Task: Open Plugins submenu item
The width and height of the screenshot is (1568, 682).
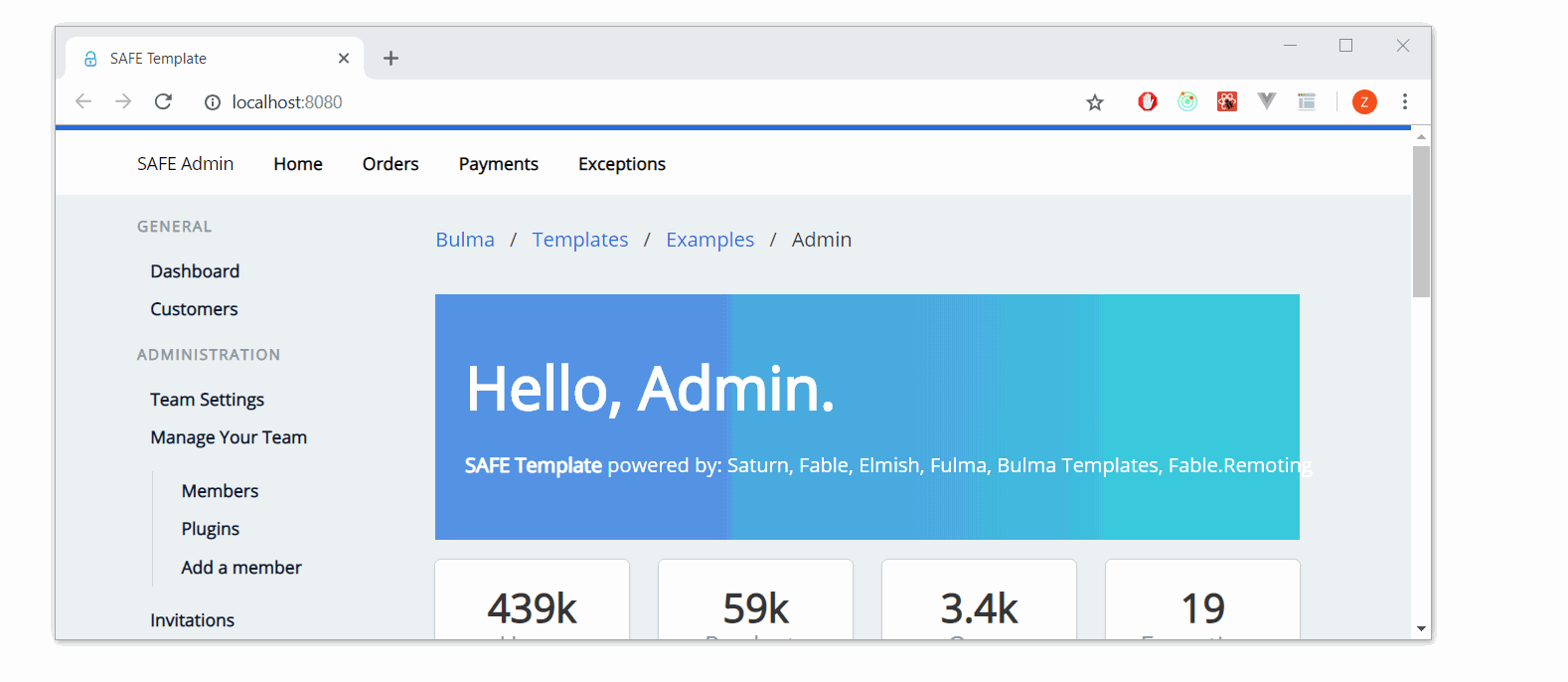Action: click(x=210, y=529)
